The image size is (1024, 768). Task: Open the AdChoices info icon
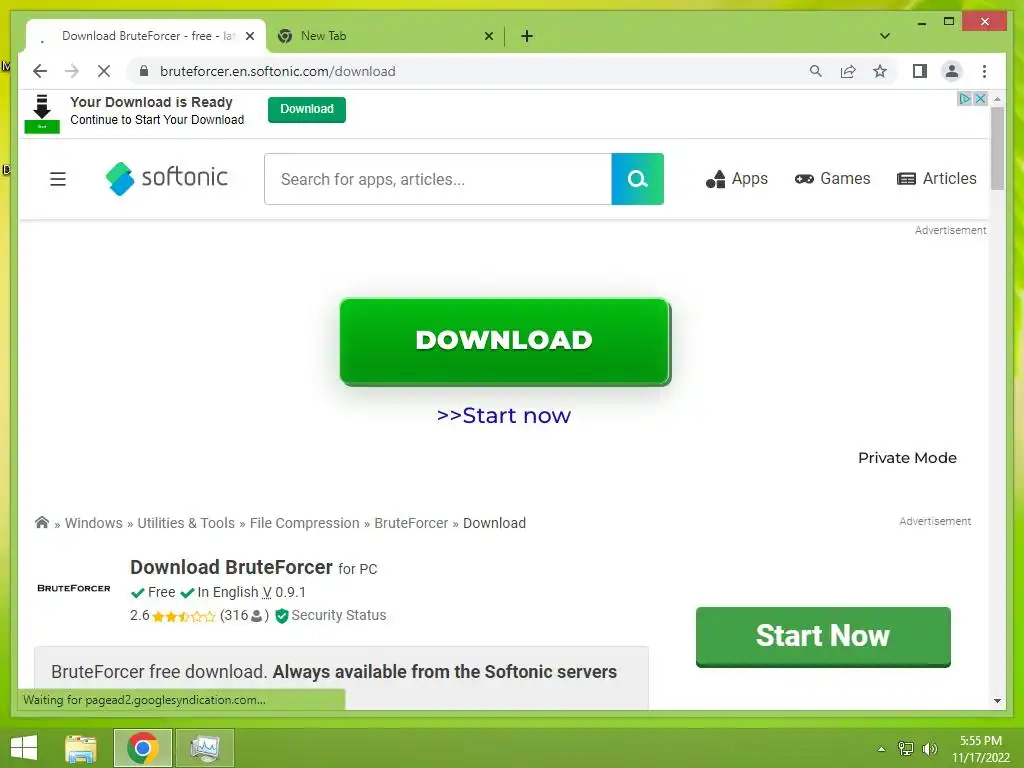tap(965, 99)
